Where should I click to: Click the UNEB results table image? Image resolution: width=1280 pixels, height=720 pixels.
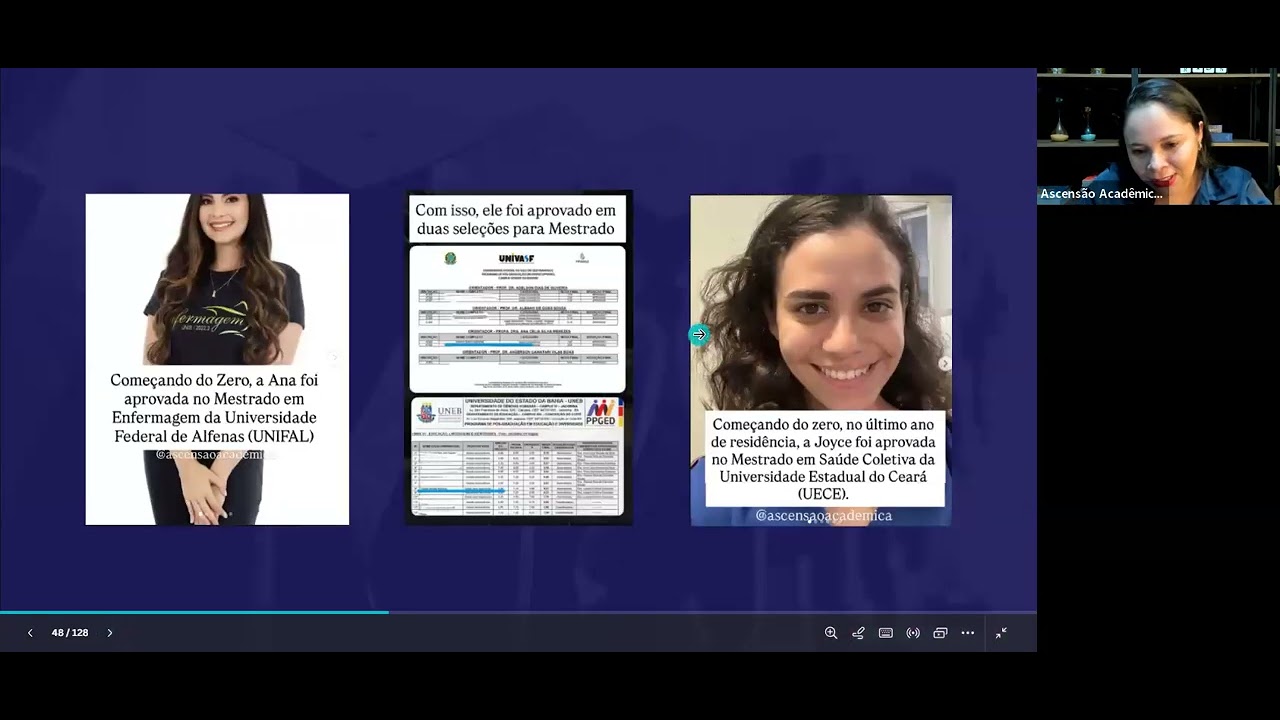tap(517, 458)
